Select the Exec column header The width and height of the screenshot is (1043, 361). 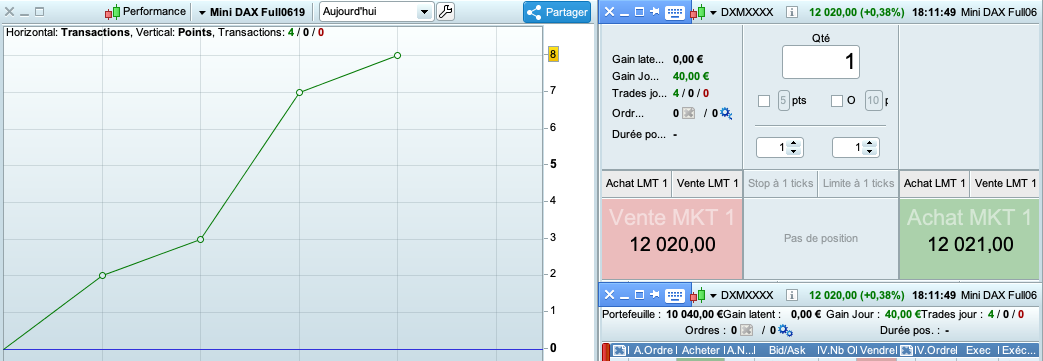click(978, 350)
